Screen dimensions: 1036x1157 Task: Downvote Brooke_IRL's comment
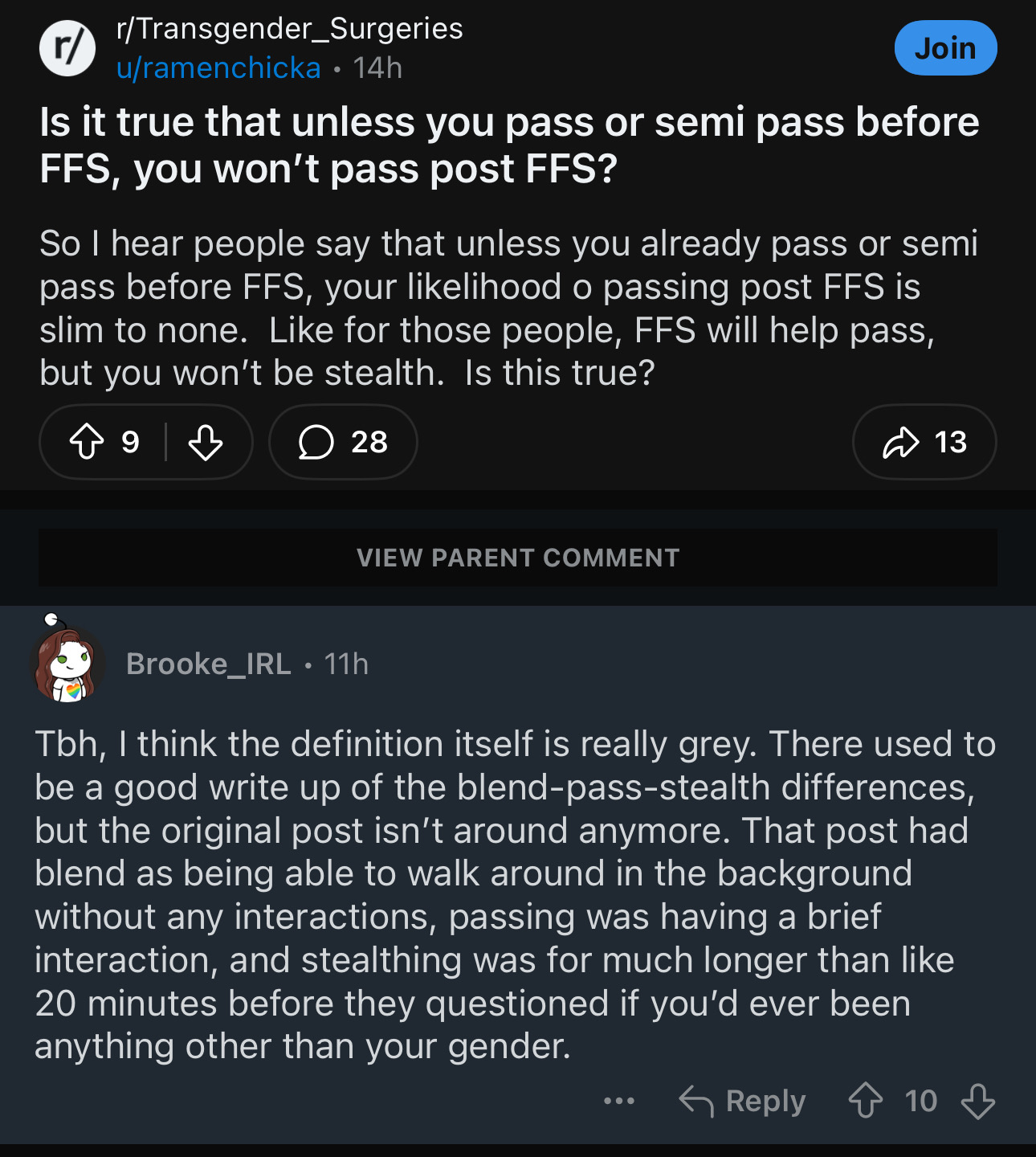tap(977, 1101)
